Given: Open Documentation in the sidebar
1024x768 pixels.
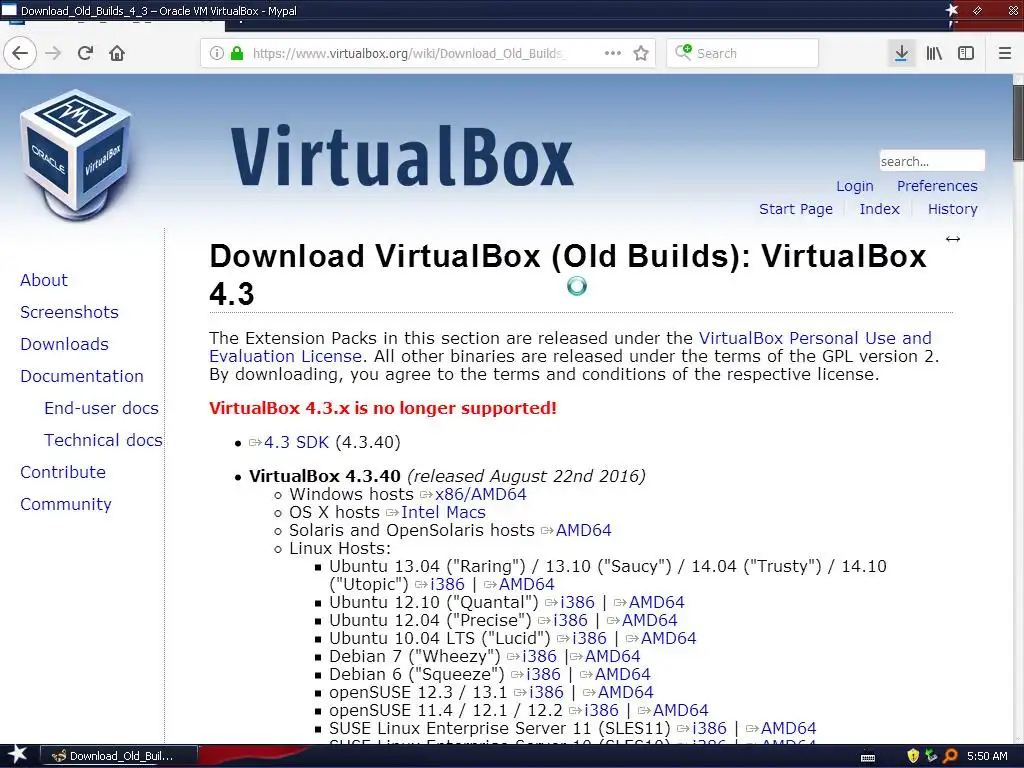Looking at the screenshot, I should 82,376.
